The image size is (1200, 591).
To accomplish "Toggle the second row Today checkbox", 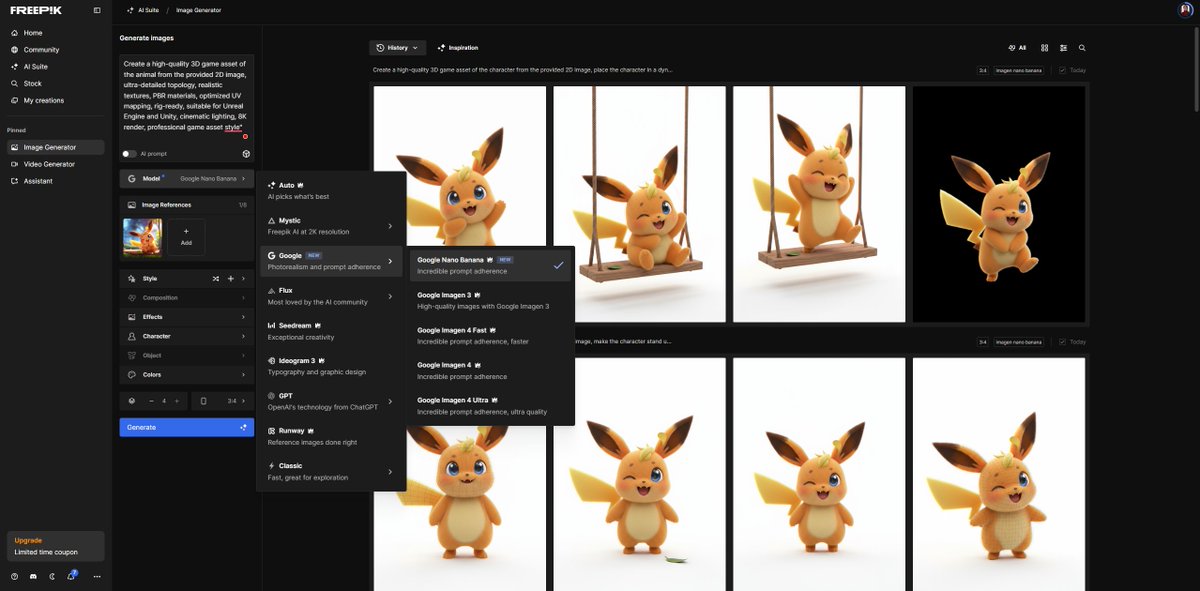I will tap(1062, 341).
